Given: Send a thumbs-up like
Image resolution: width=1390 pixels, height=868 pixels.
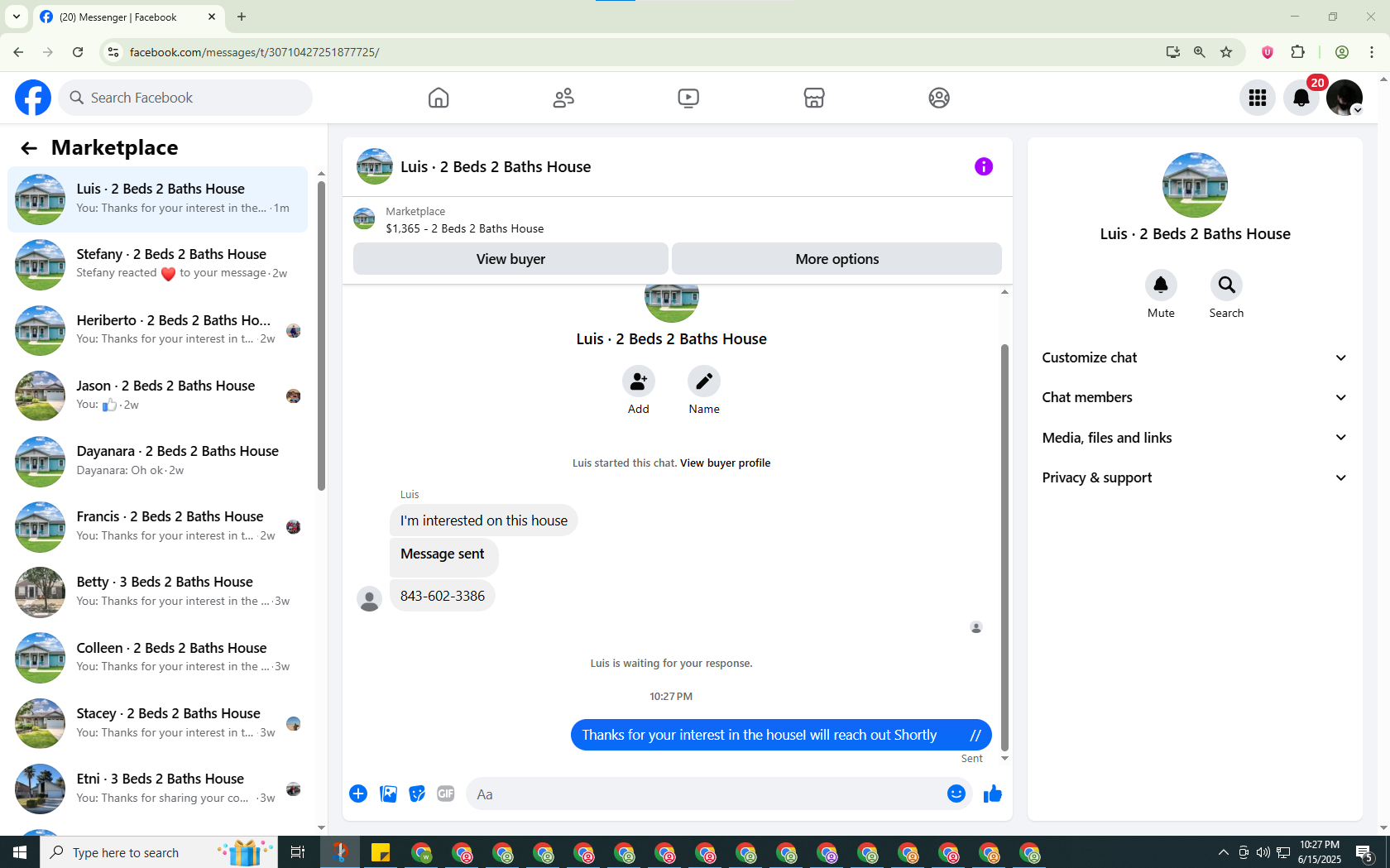Looking at the screenshot, I should [993, 794].
